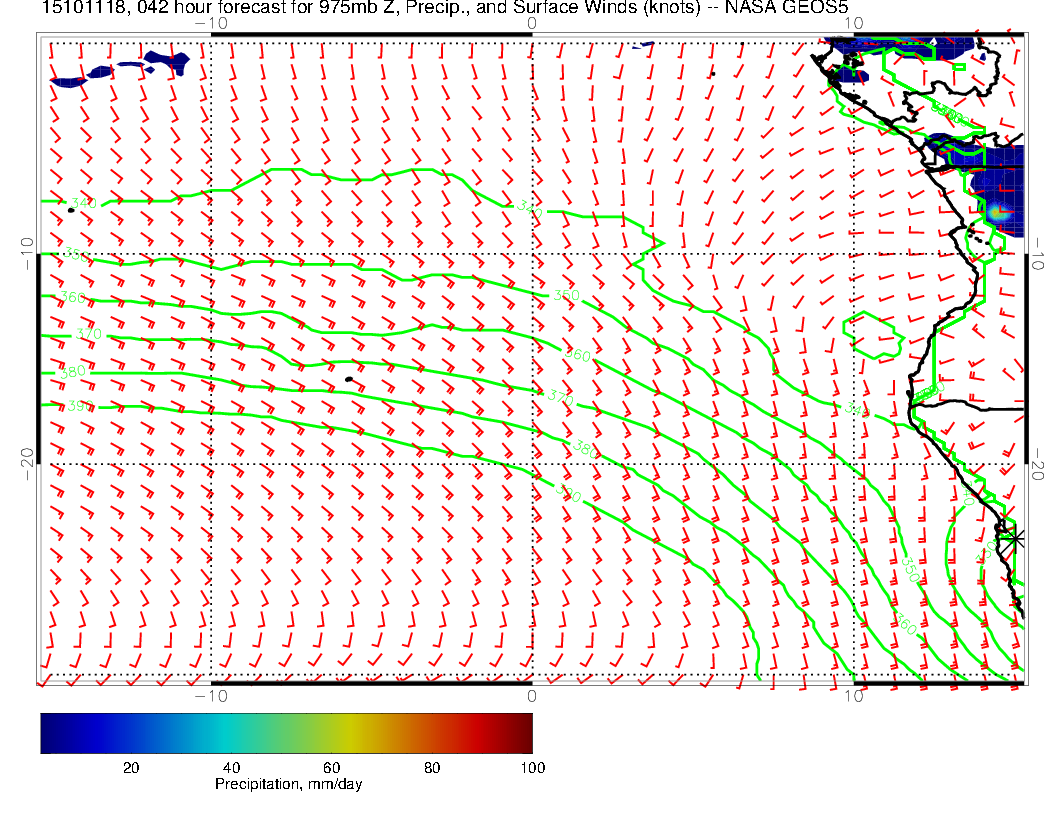
Task: Click the "370" contour label at the left edge
Action: tap(88, 334)
